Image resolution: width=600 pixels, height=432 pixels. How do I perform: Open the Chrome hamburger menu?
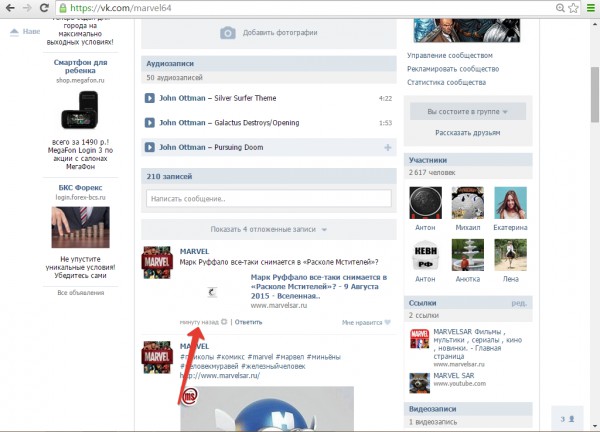click(591, 8)
